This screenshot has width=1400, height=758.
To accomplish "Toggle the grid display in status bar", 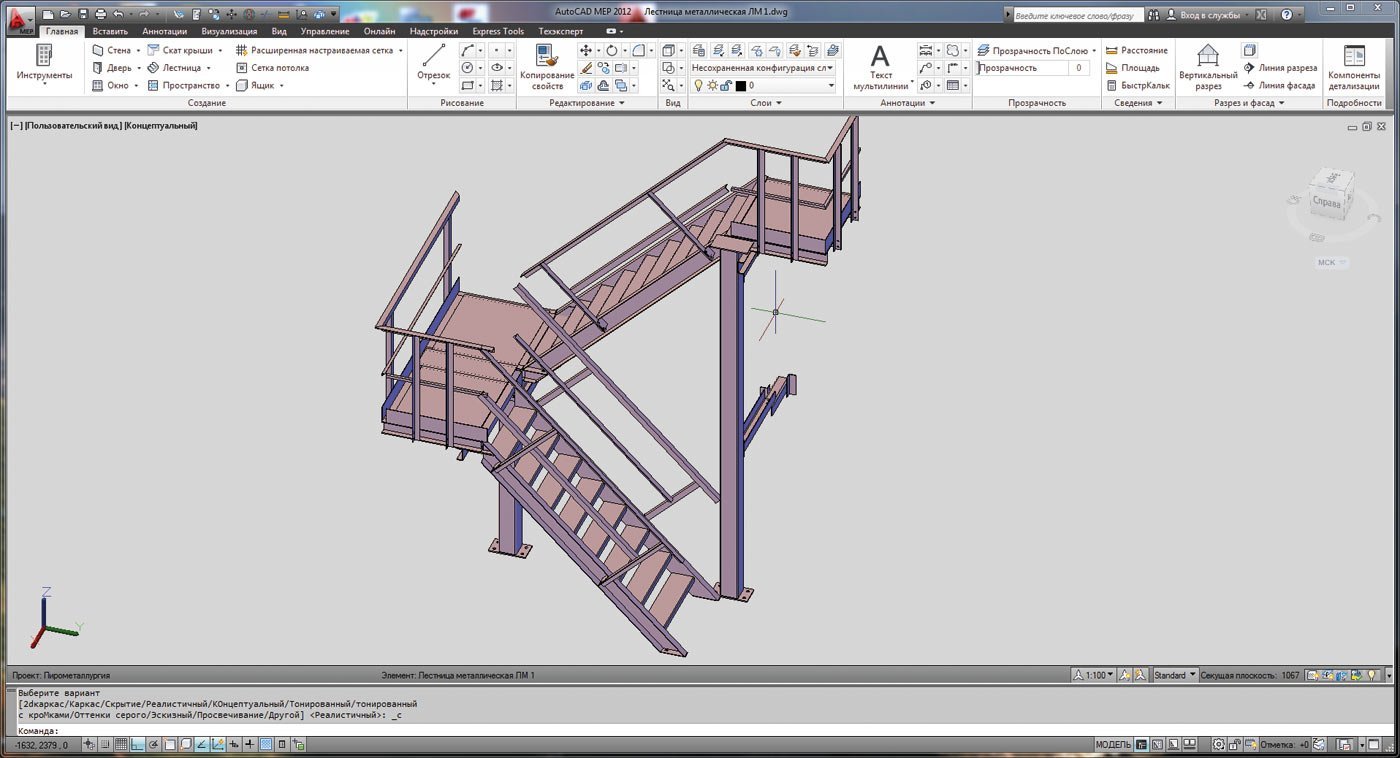I will coord(121,745).
